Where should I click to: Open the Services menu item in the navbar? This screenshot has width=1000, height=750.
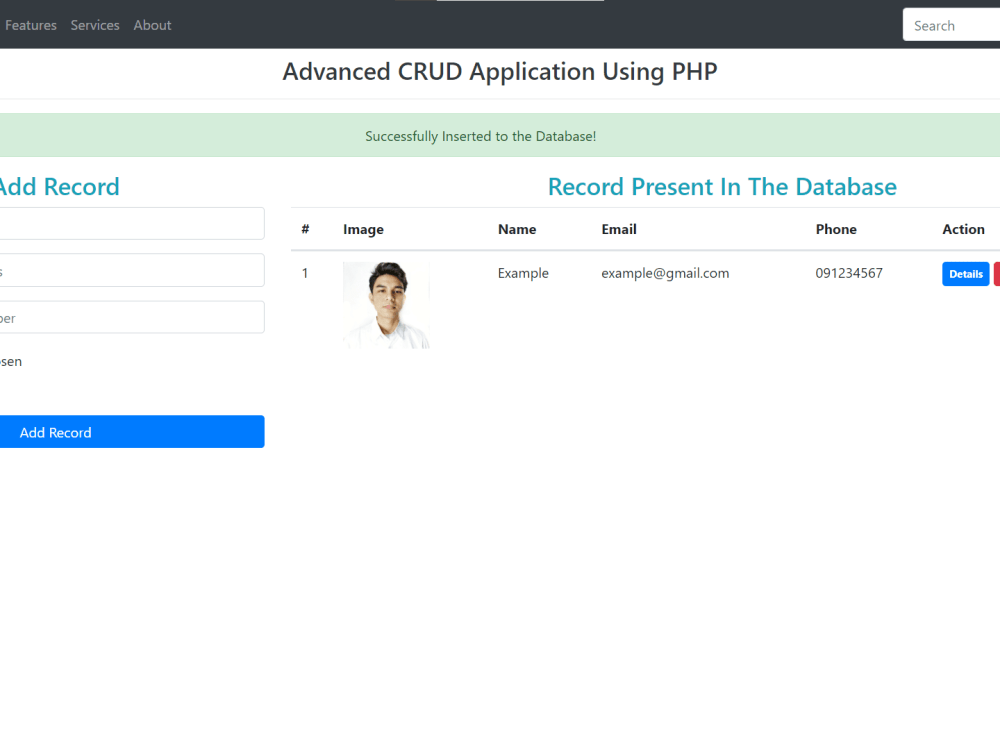(x=95, y=24)
